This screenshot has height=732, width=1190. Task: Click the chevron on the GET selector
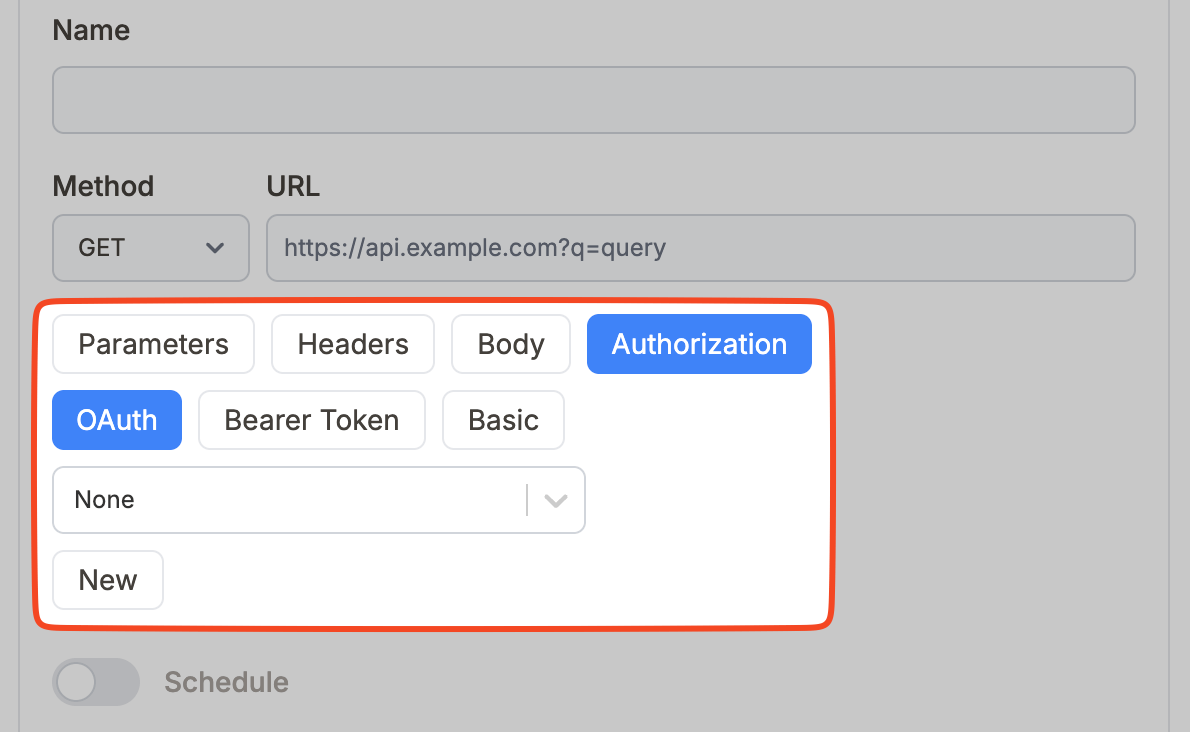pos(214,248)
